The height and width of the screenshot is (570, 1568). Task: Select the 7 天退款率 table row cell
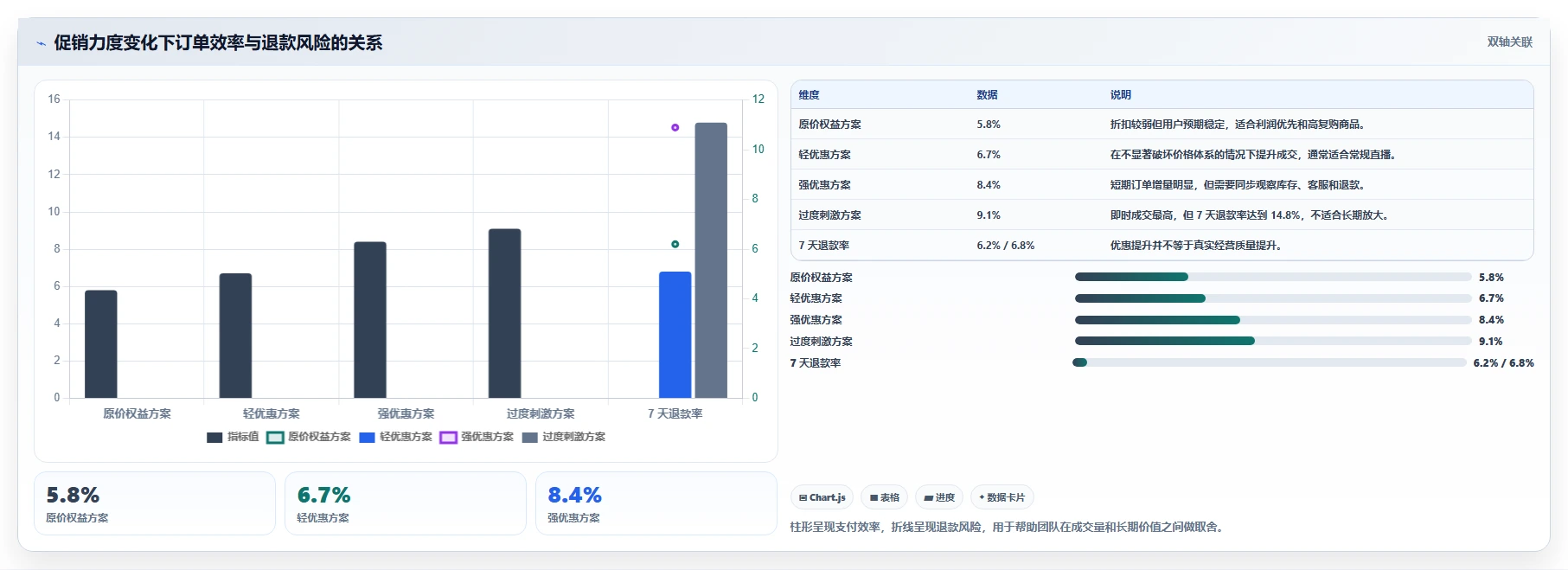click(x=823, y=246)
